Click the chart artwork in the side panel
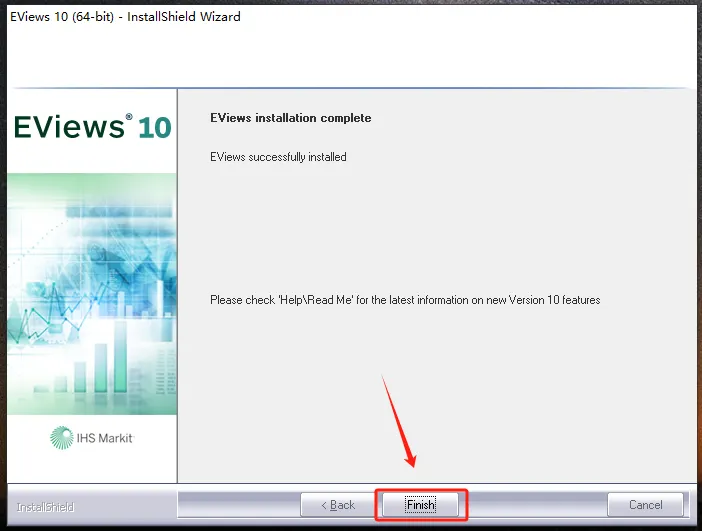 pyautogui.click(x=92, y=294)
